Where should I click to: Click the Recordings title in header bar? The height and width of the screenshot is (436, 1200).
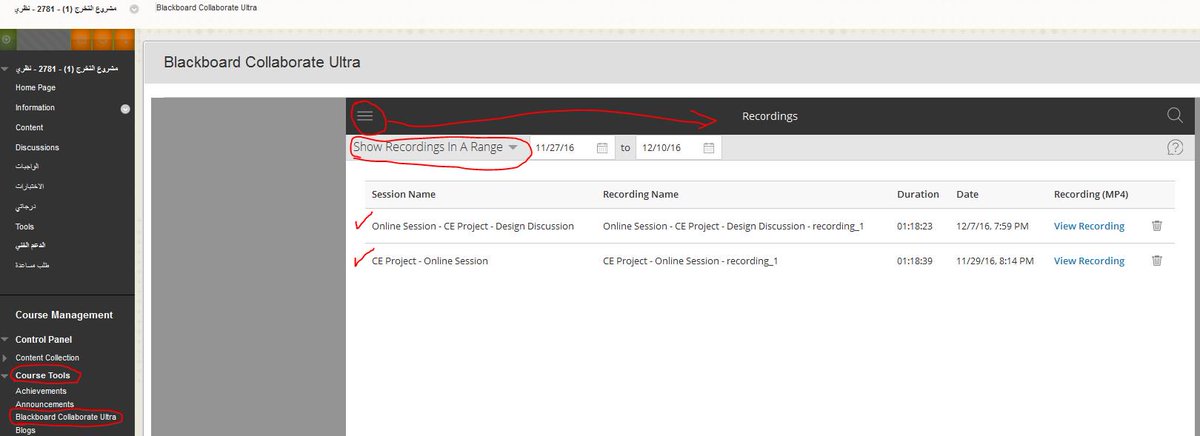pyautogui.click(x=770, y=116)
